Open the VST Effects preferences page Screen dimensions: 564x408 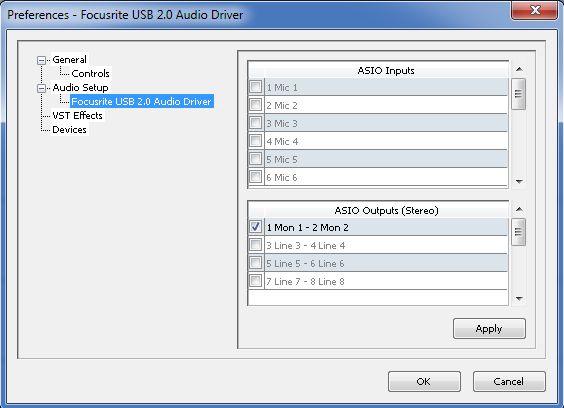tap(77, 115)
